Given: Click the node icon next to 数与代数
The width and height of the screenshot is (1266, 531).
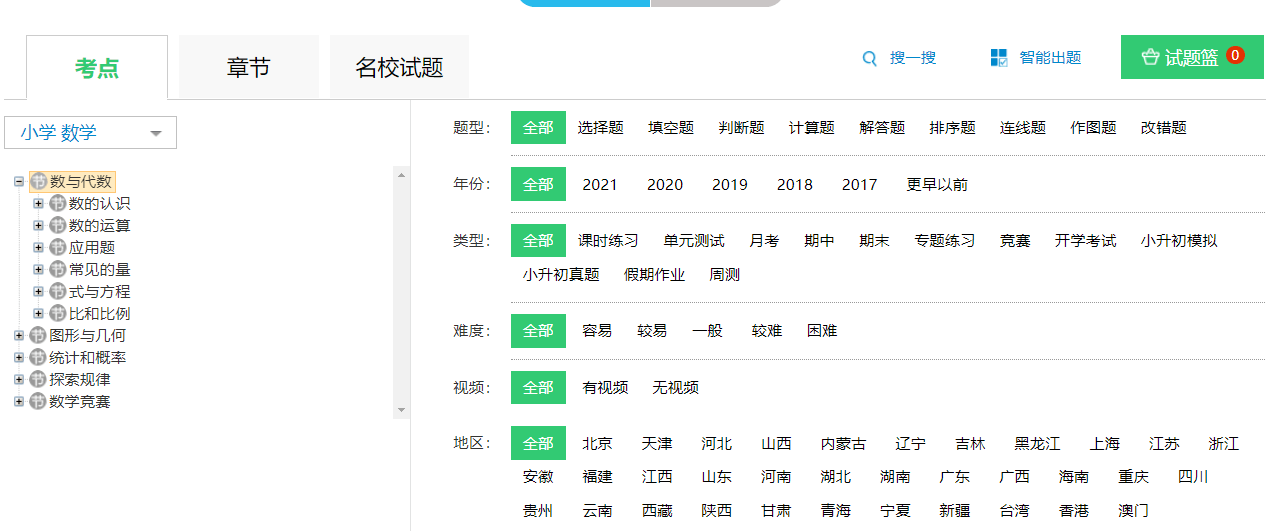Looking at the screenshot, I should pyautogui.click(x=39, y=182).
